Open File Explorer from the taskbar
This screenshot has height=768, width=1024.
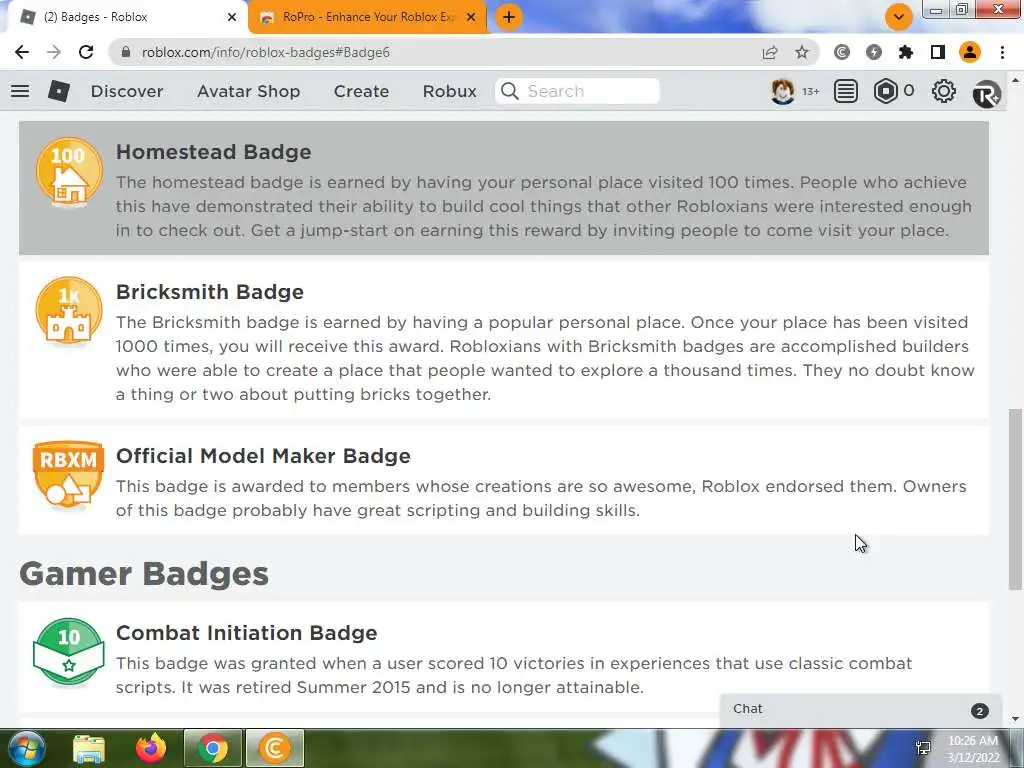click(x=89, y=748)
